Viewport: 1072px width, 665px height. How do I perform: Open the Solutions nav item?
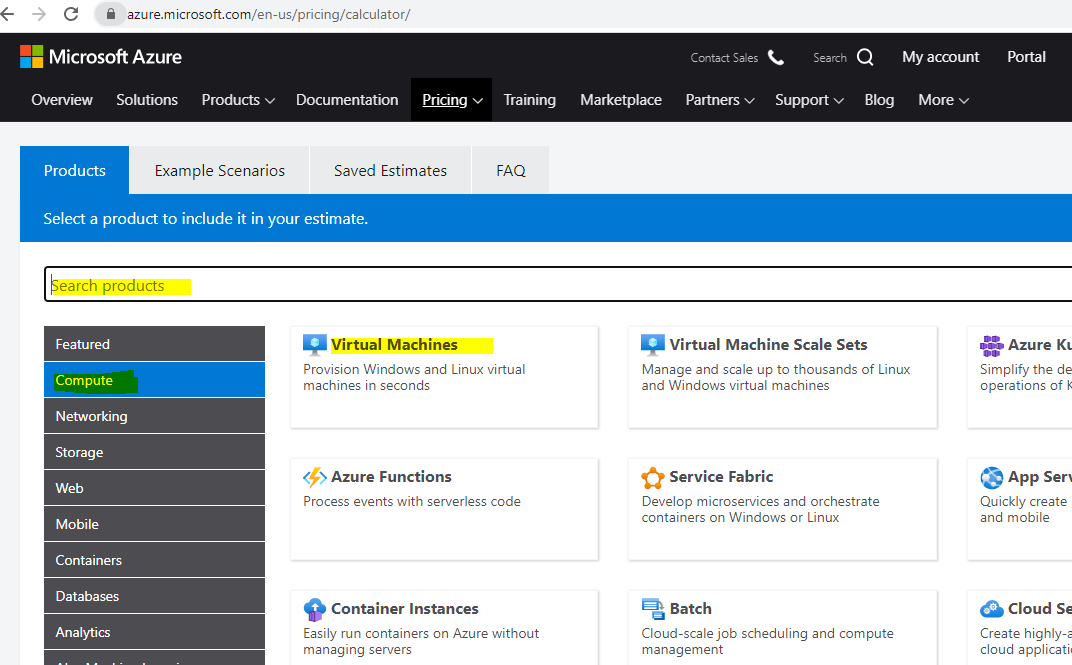tap(147, 100)
